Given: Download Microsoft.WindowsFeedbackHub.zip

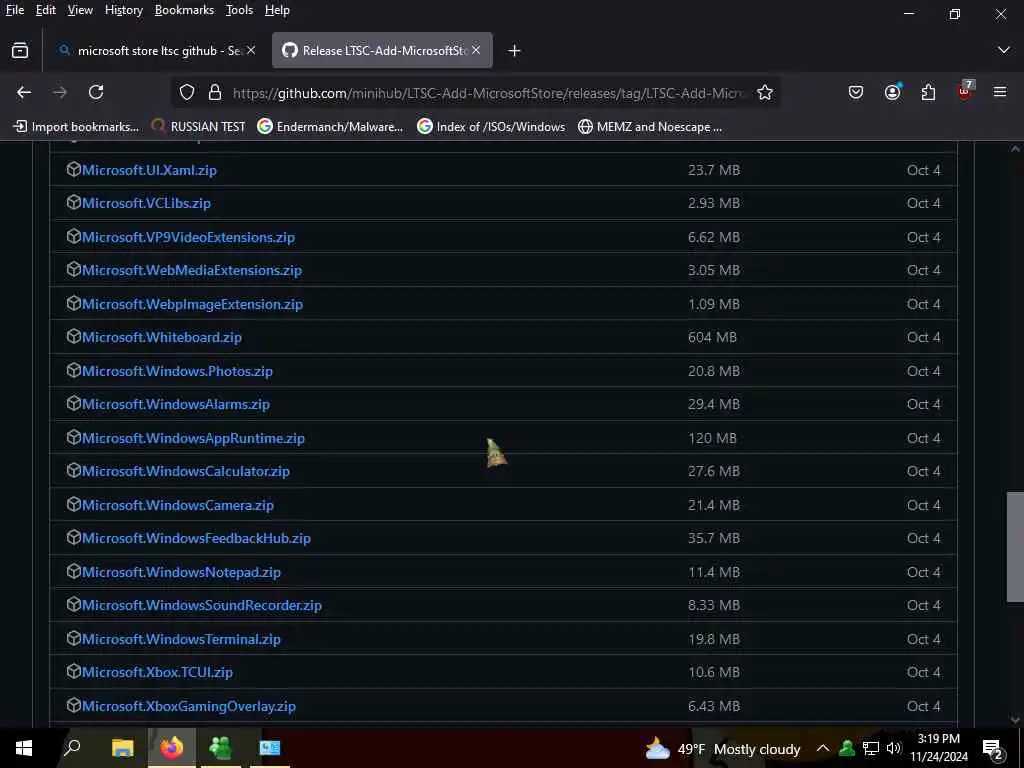Looking at the screenshot, I should click(196, 538).
